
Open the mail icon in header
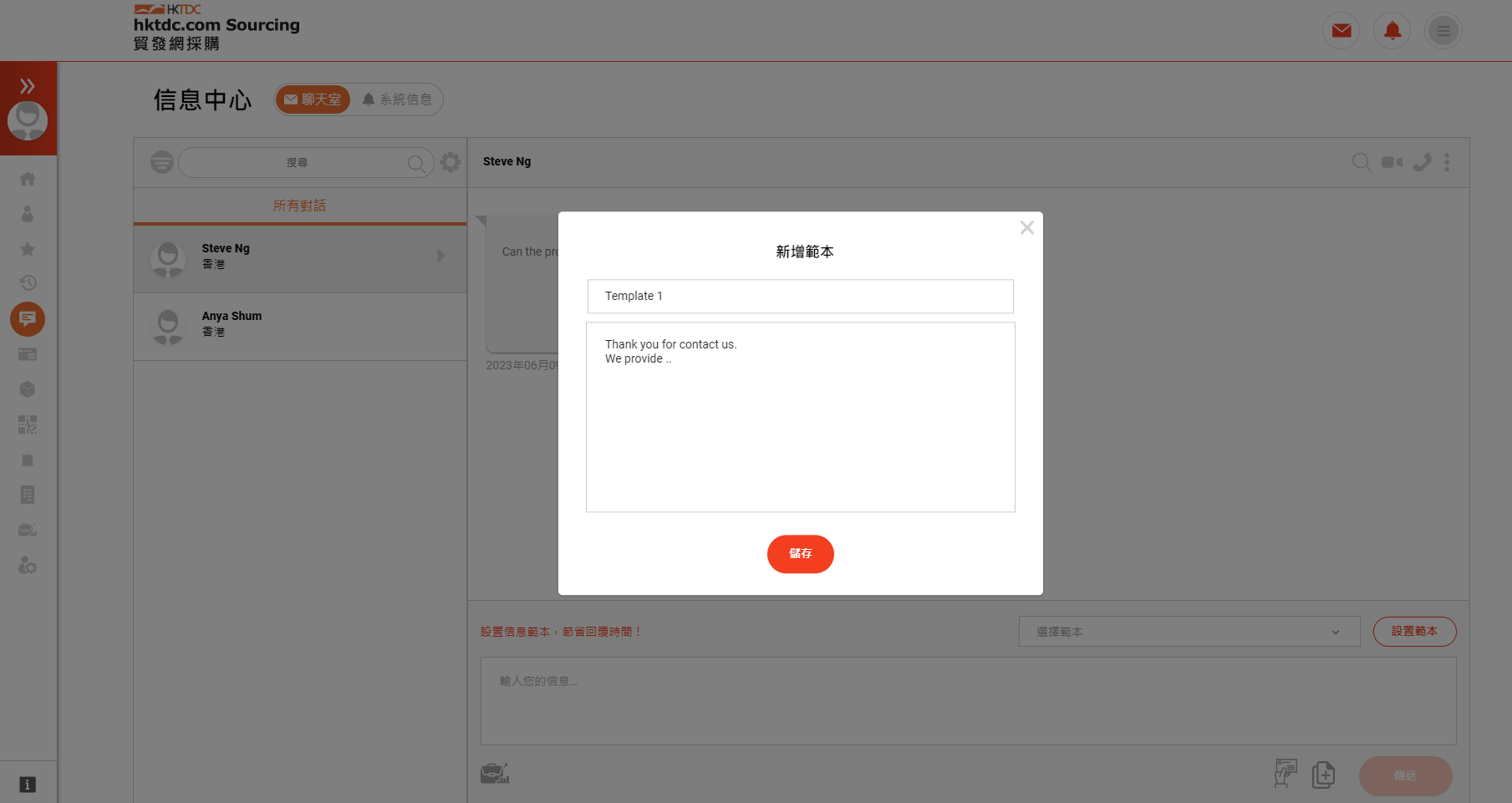1341,31
